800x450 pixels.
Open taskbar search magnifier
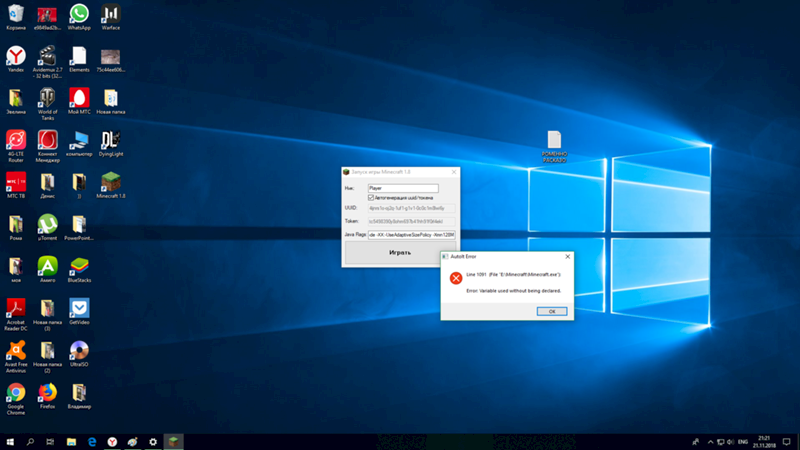tap(30, 442)
